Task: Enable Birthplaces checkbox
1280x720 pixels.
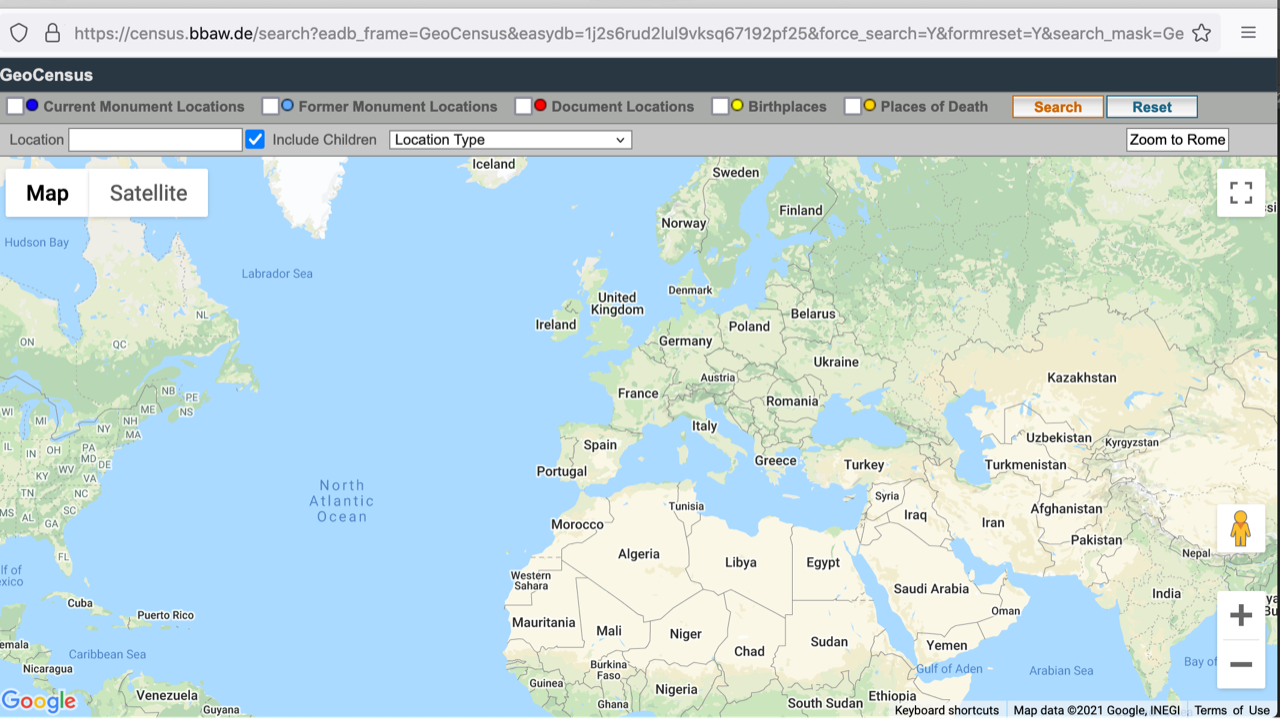Action: pyautogui.click(x=720, y=106)
